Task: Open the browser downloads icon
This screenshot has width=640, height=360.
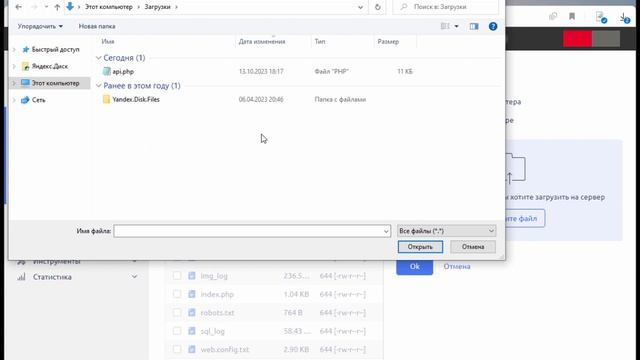Action: click(624, 17)
